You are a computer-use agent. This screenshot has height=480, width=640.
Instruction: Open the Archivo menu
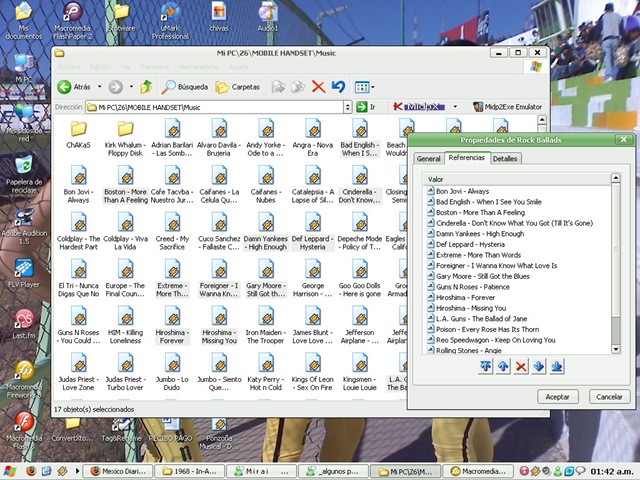[x=69, y=67]
